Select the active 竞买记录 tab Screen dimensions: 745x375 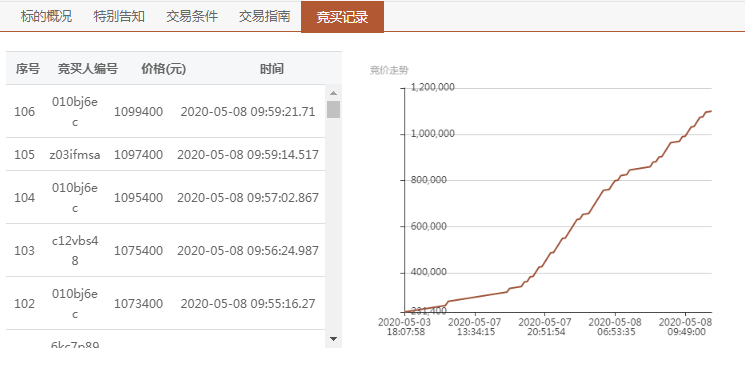[343, 17]
